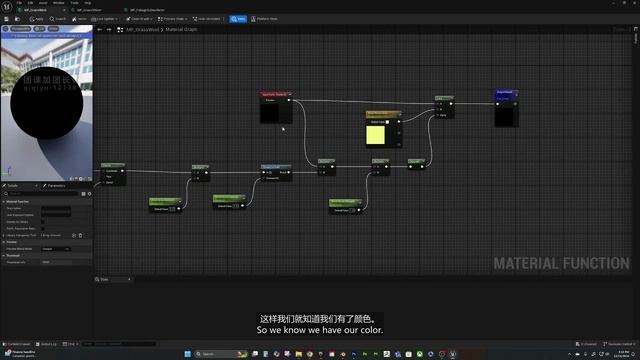
Task: Click the Save asset icon in toolbar
Action: pos(6,19)
